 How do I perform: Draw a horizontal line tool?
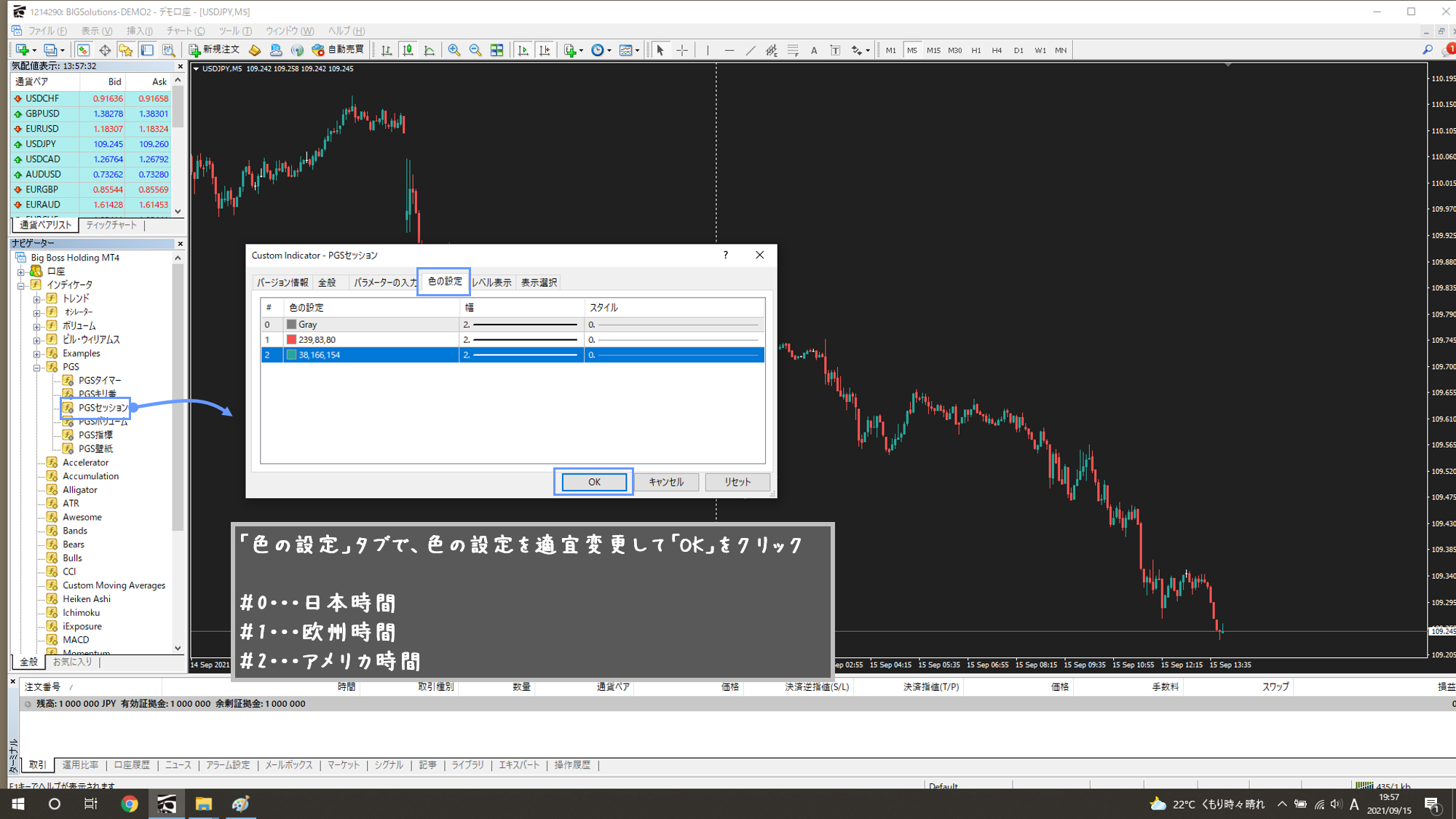[x=729, y=50]
